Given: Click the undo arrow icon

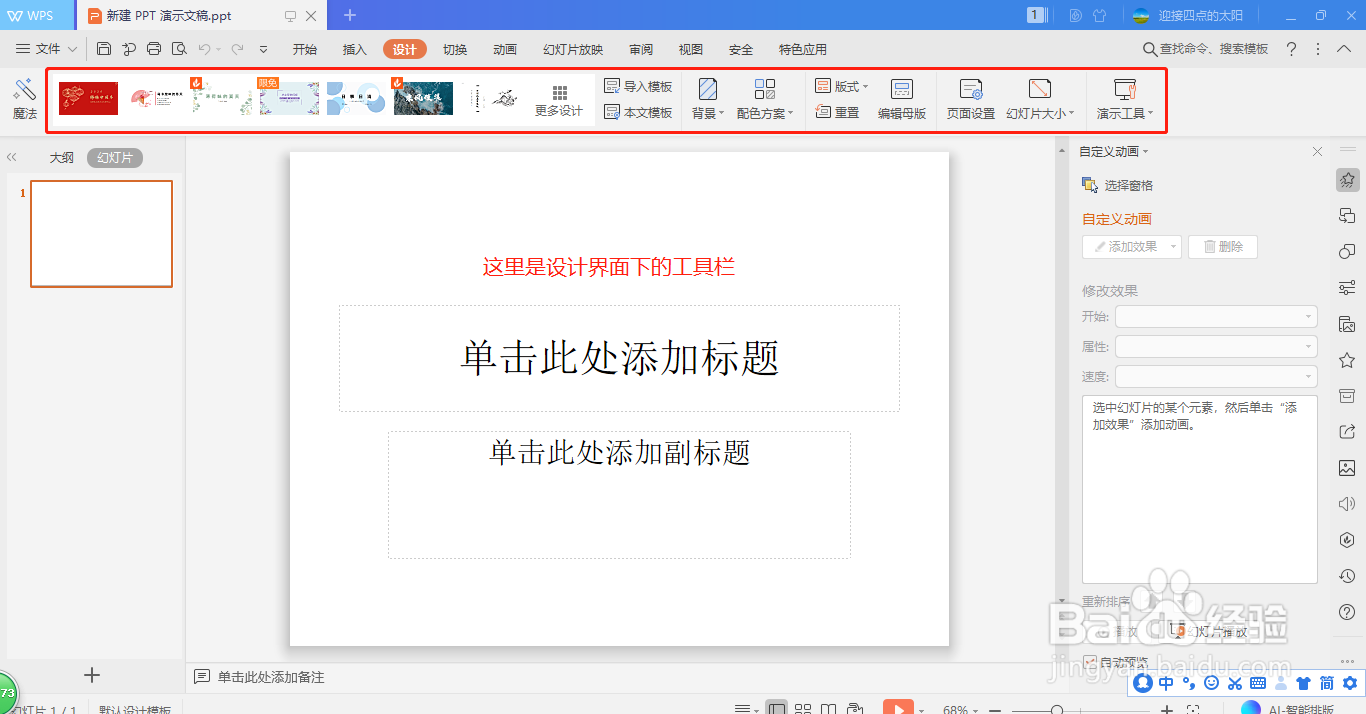Looking at the screenshot, I should [204, 49].
